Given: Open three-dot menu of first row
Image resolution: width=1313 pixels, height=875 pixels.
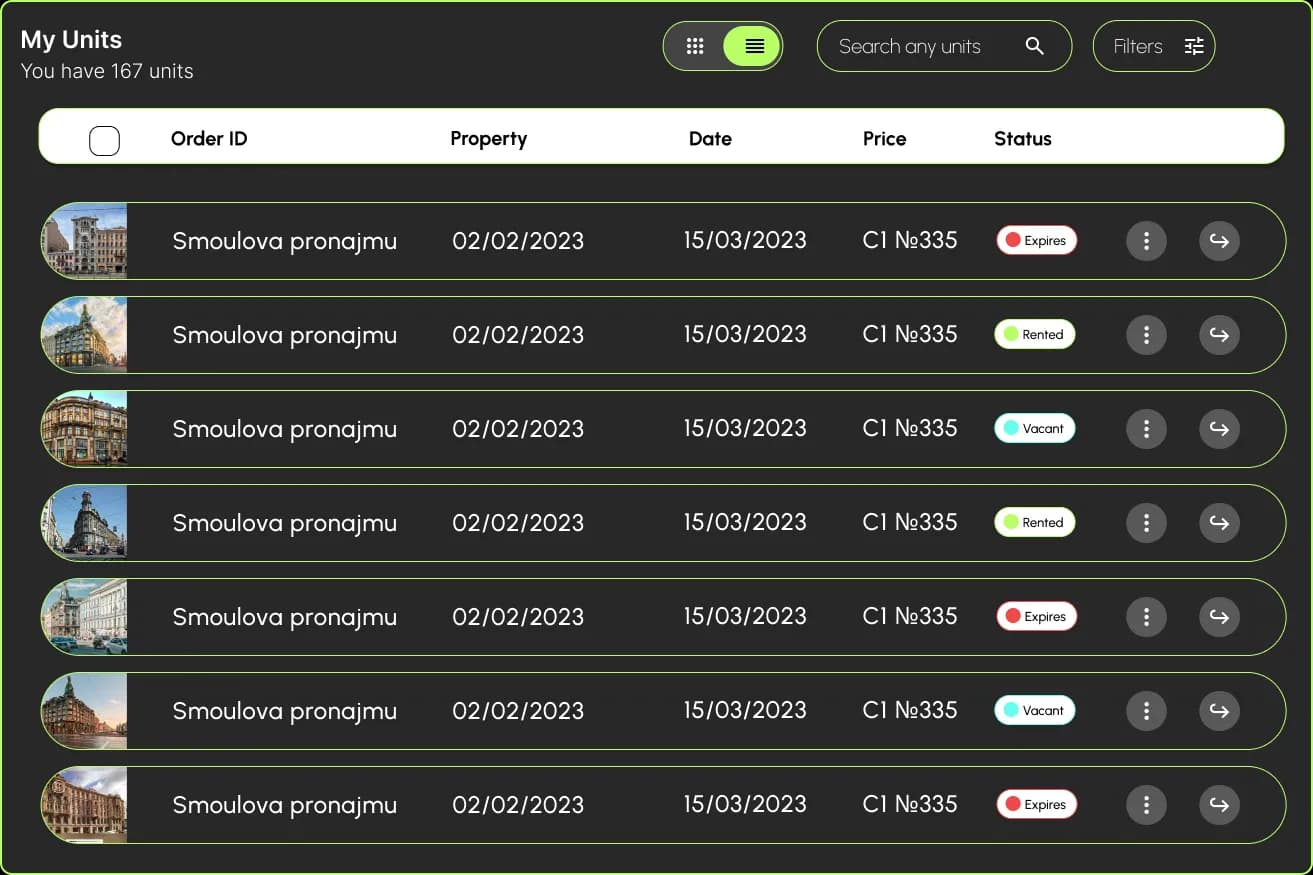Looking at the screenshot, I should click(1146, 241).
